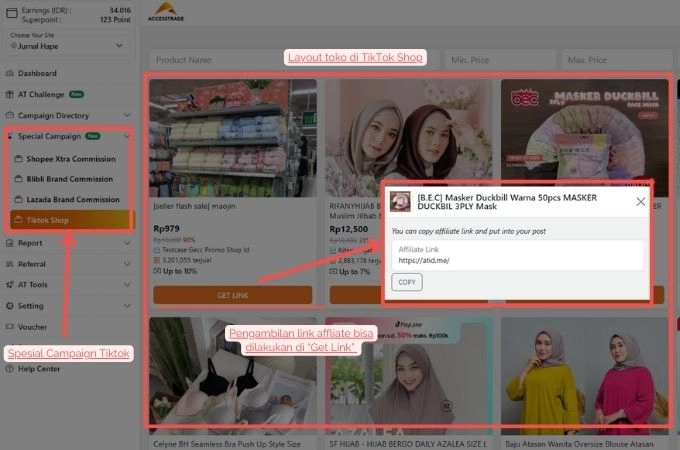
Task: Focus the Max. Price field
Action: 618,60
